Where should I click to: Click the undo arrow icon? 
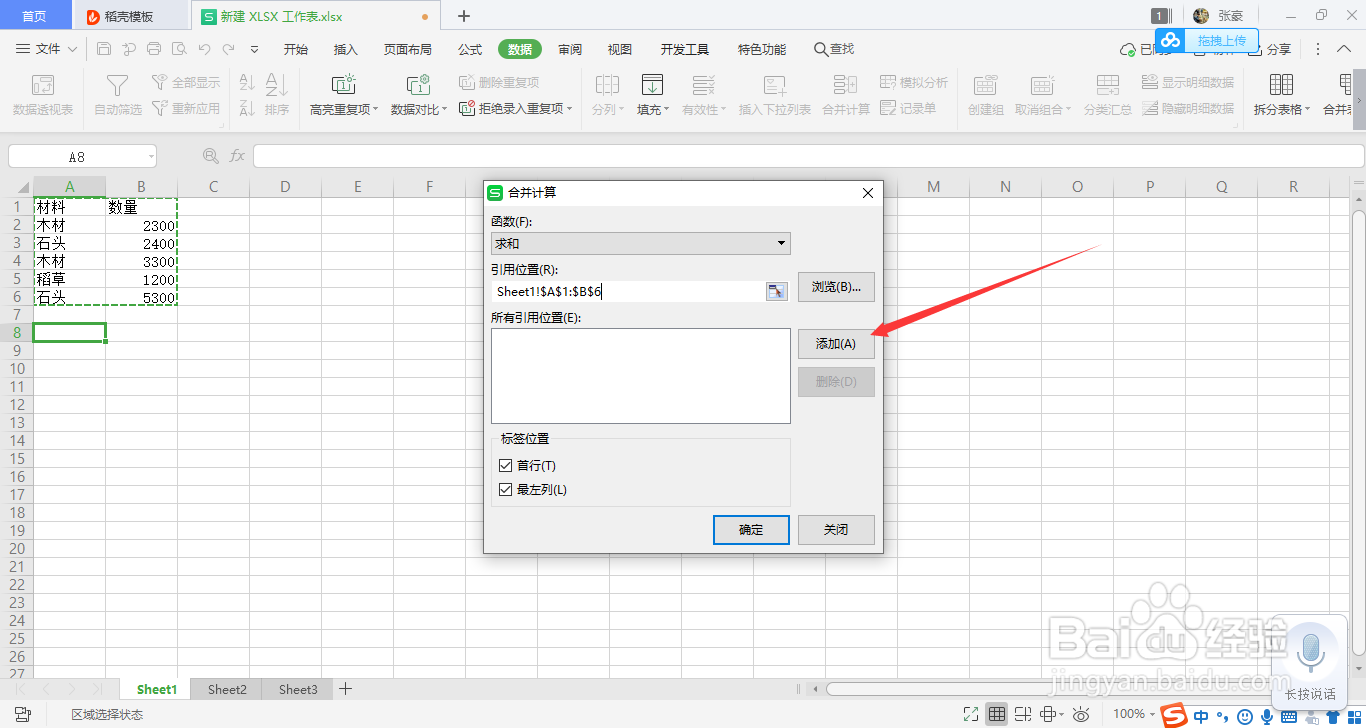coord(204,49)
